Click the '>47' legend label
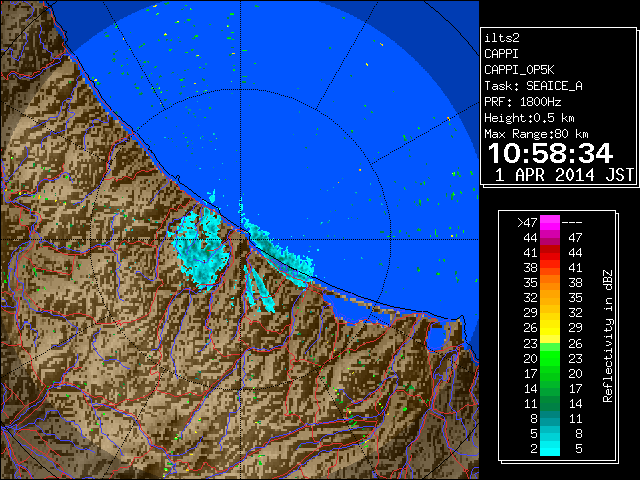 (x=527, y=223)
